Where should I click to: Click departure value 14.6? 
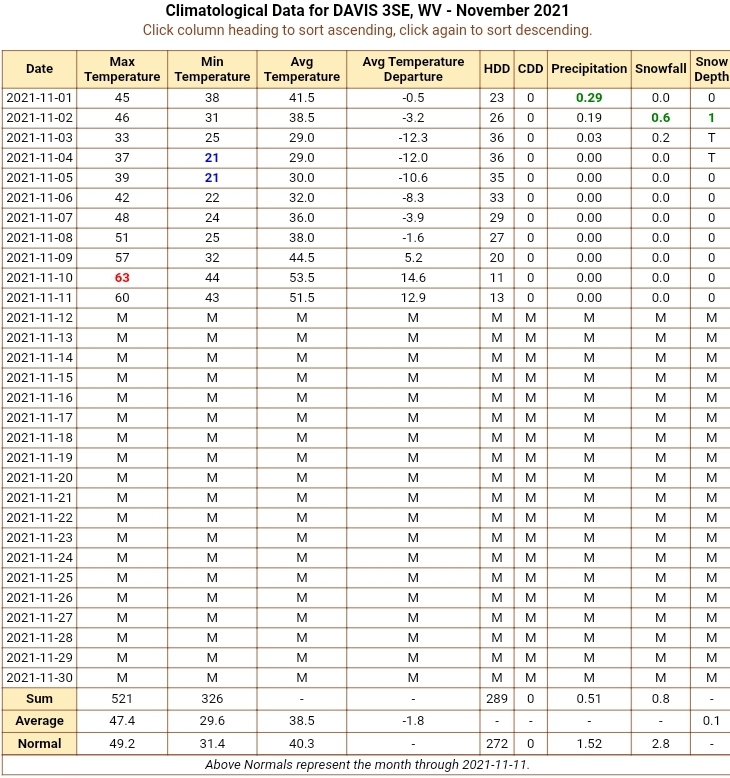pos(413,278)
